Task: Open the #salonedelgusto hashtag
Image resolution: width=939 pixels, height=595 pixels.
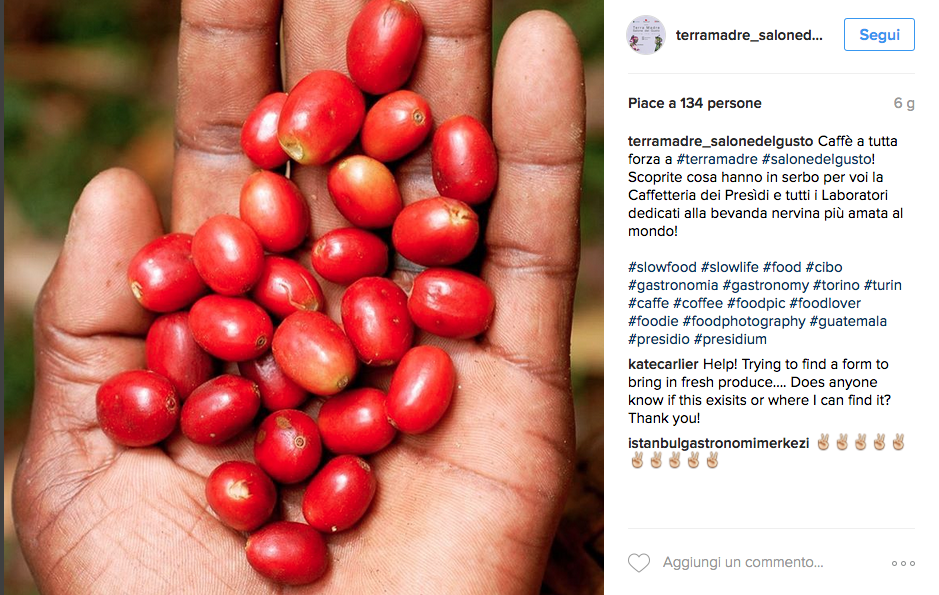Action: pos(816,159)
